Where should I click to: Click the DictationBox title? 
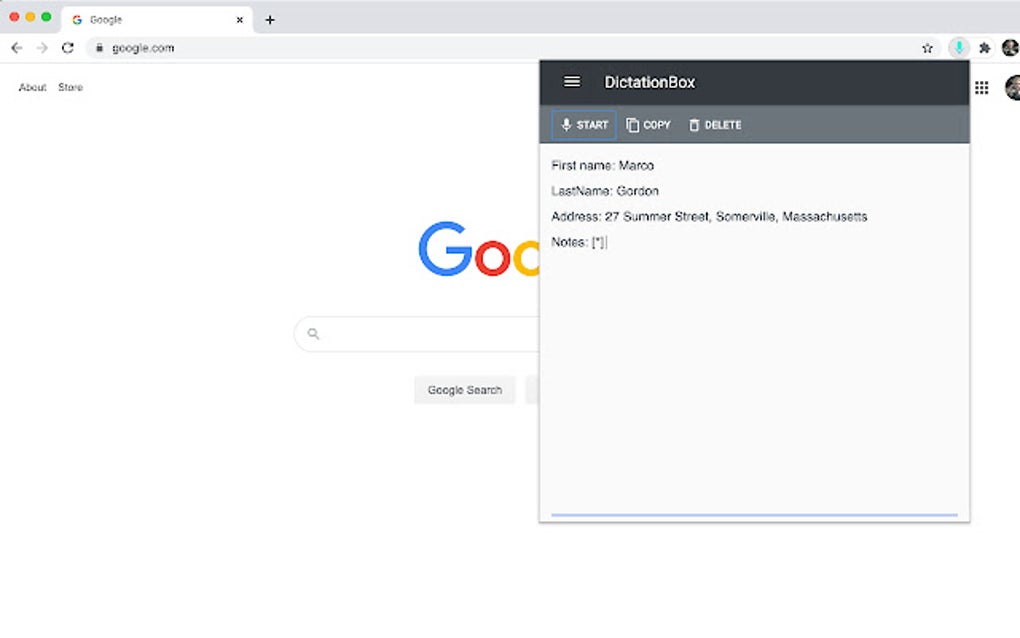pyautogui.click(x=649, y=82)
